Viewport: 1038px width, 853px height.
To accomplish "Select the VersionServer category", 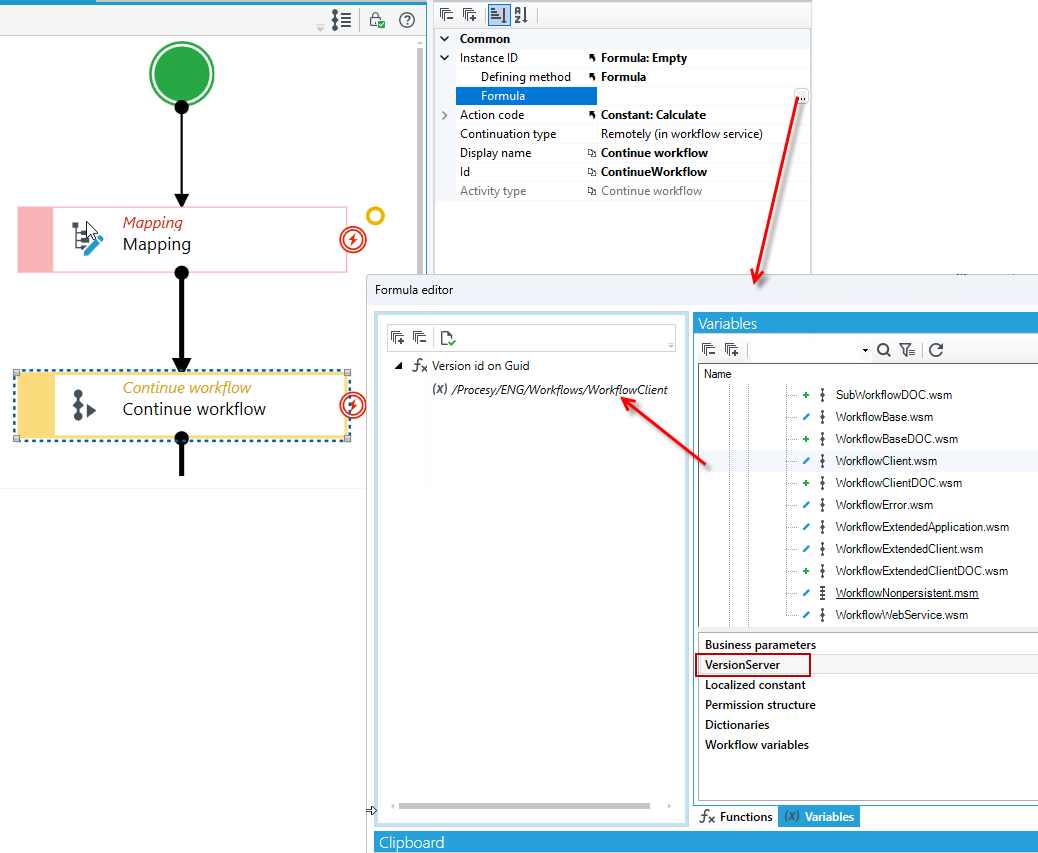I will pos(742,664).
